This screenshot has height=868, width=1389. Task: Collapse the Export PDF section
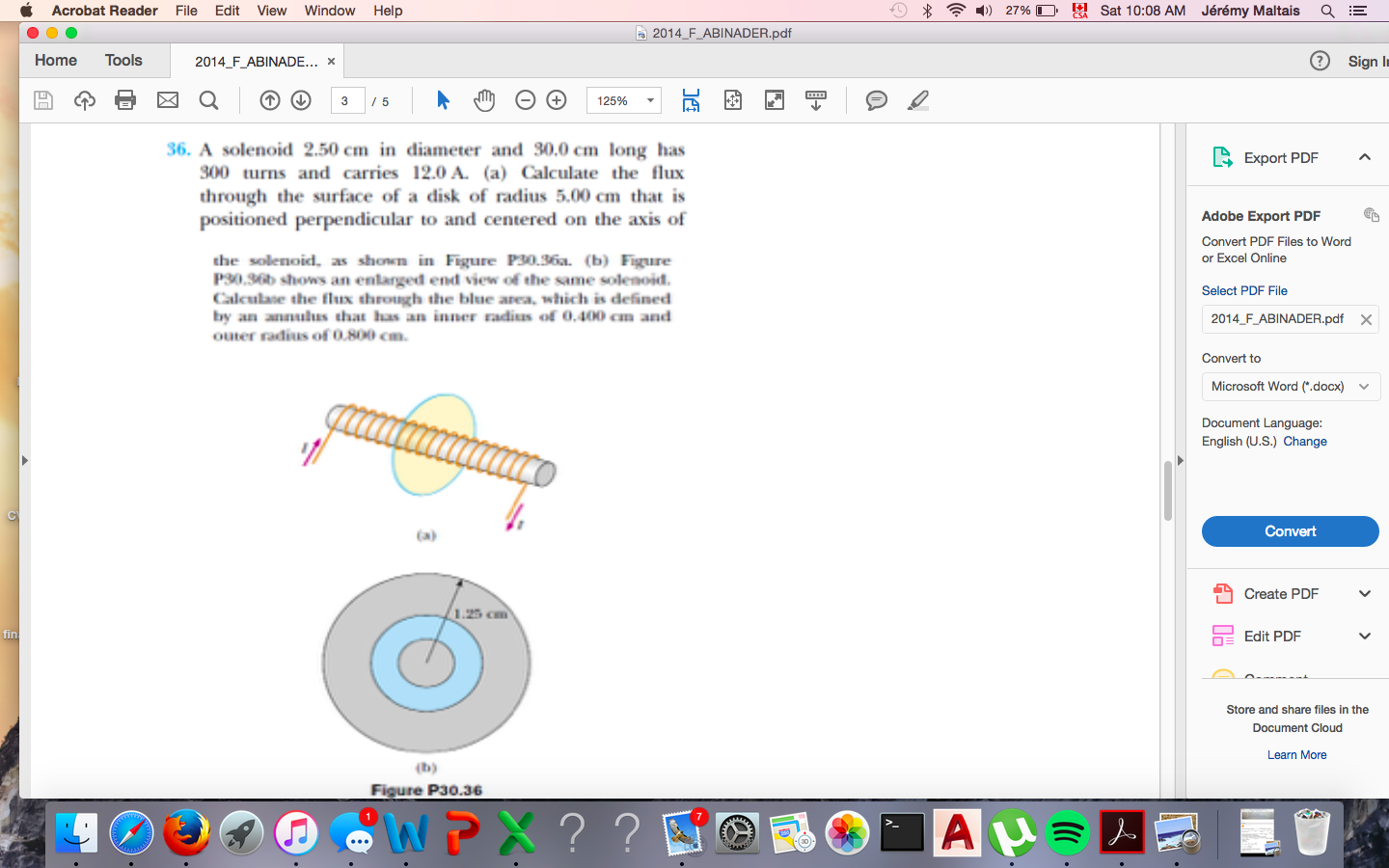[1364, 157]
